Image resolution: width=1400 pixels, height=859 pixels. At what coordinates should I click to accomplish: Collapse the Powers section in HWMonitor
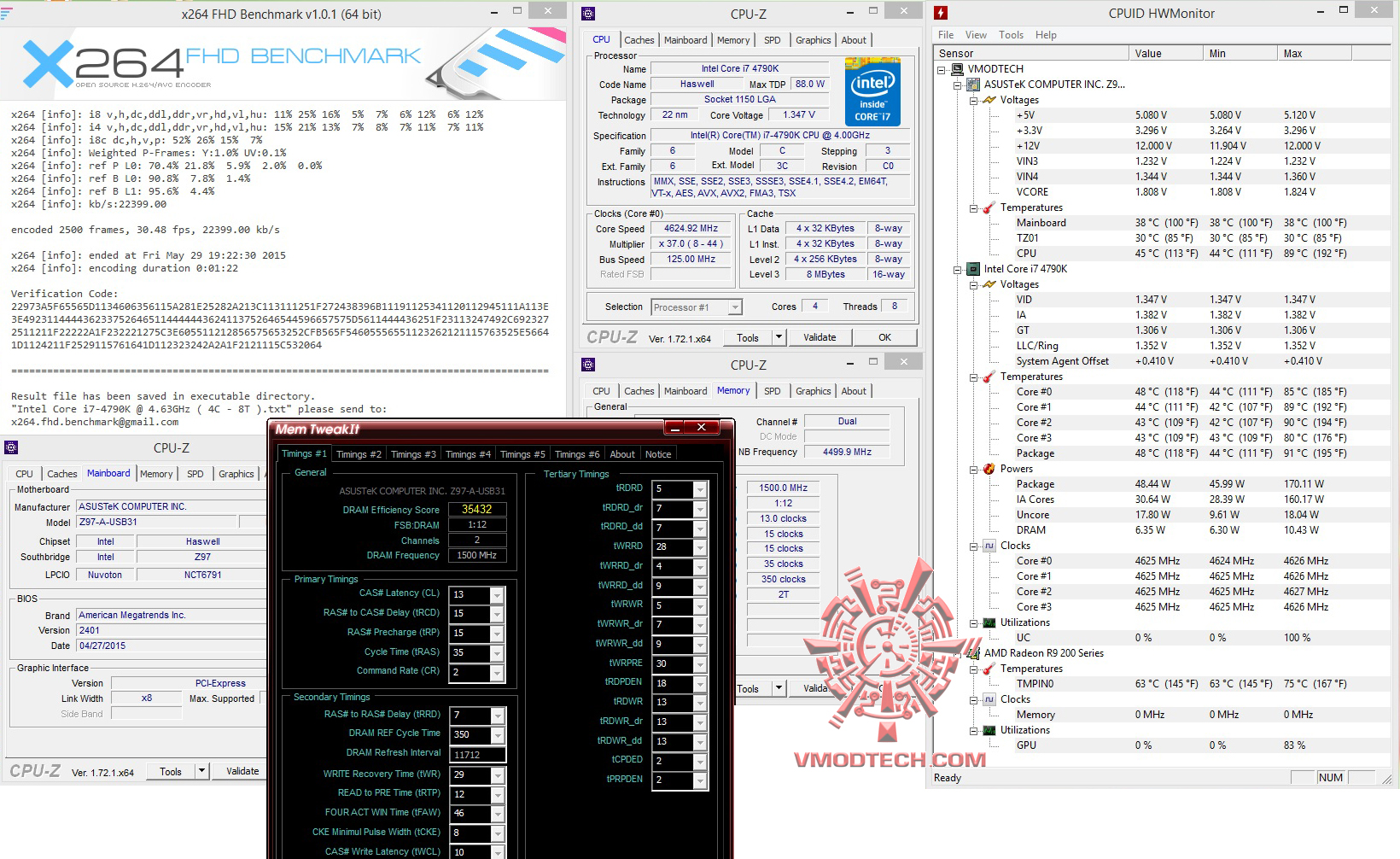(974, 469)
